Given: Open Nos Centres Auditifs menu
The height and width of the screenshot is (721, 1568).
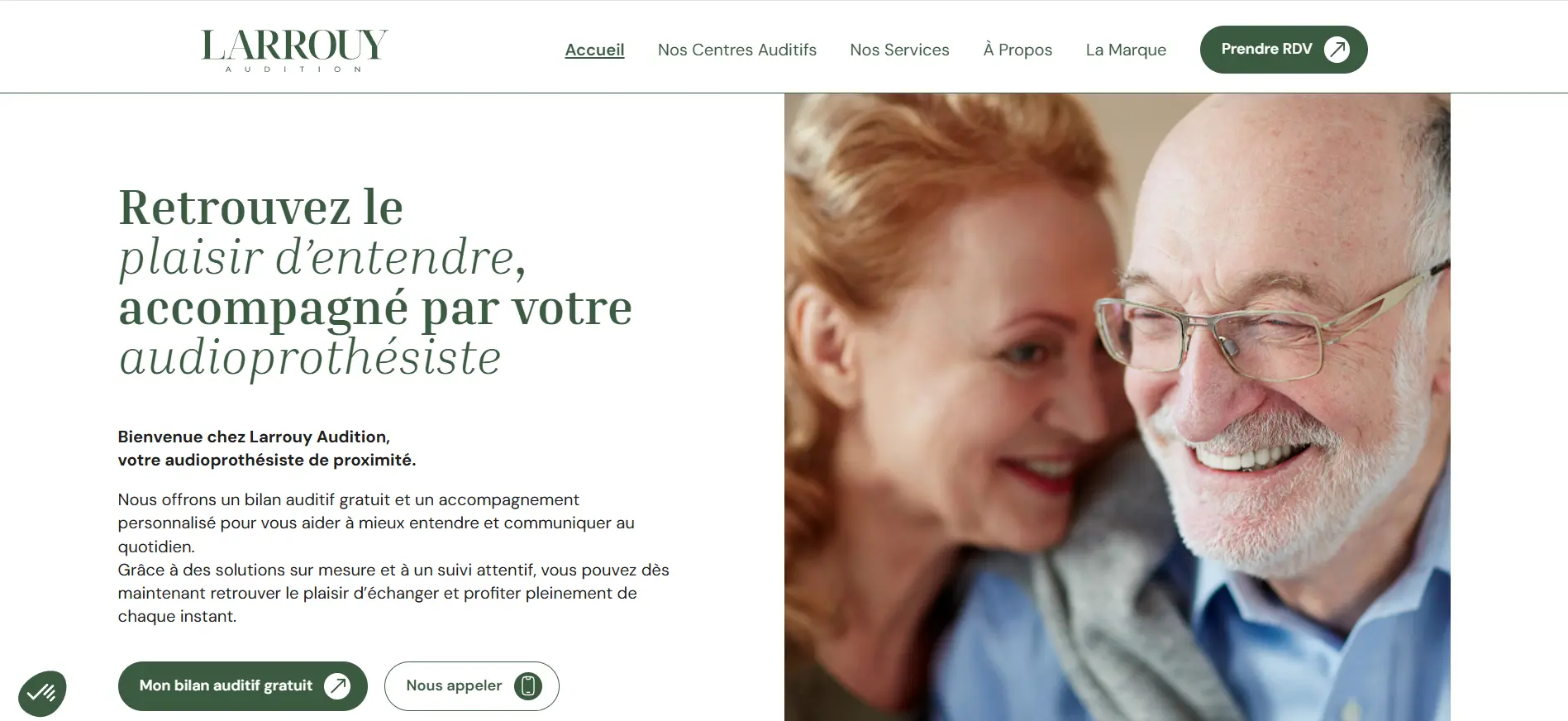Looking at the screenshot, I should (737, 50).
